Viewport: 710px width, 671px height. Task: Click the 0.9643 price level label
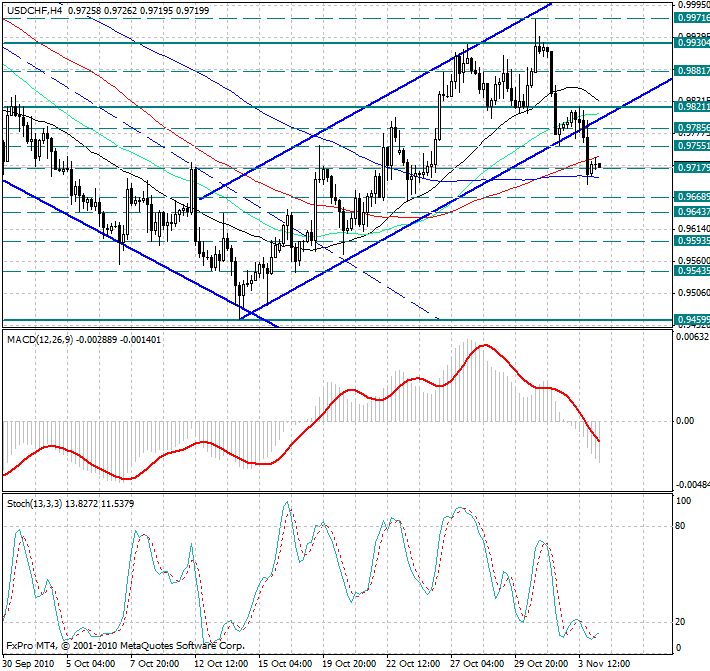point(692,211)
